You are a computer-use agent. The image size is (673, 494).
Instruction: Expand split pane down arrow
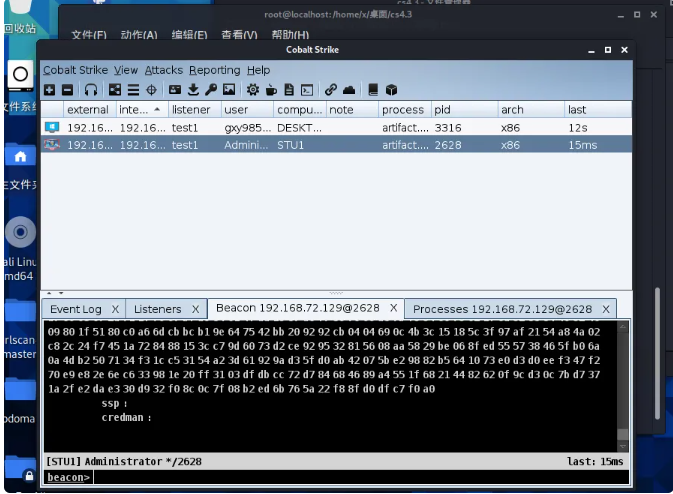[x=61, y=293]
